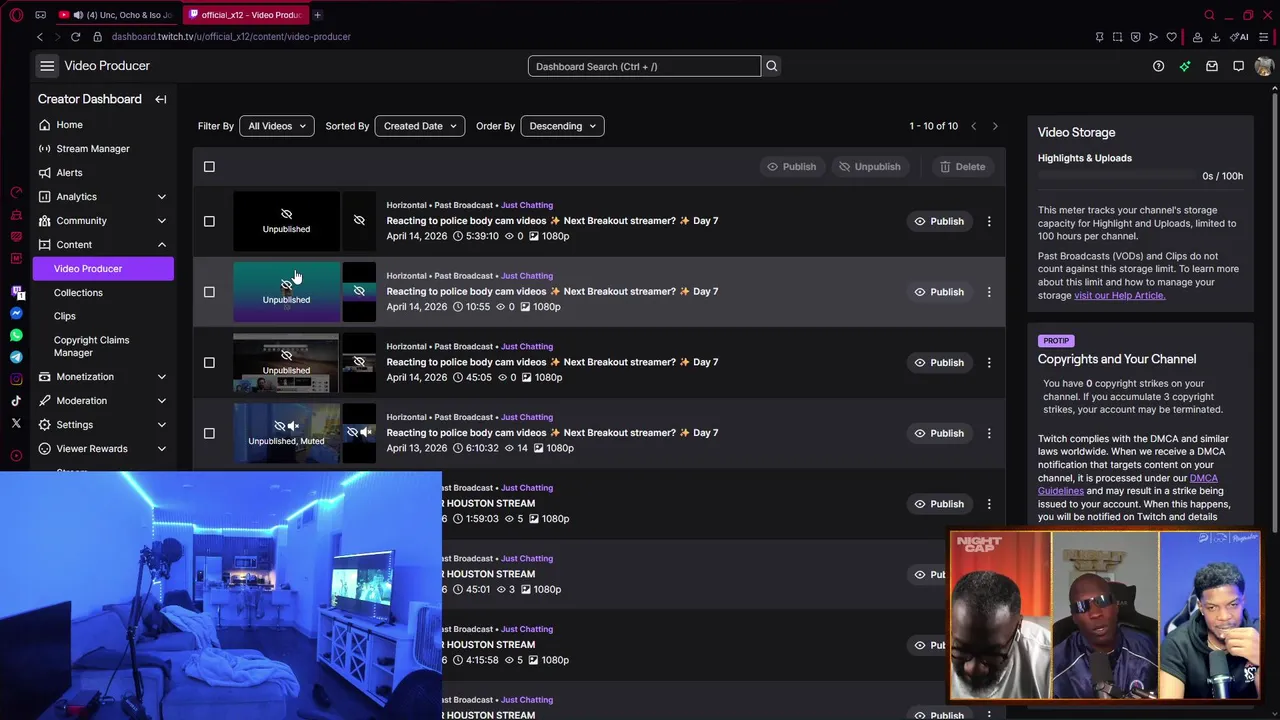This screenshot has height=720, width=1280.
Task: Open Twitch panel in Opera sidebar
Action: [16, 292]
